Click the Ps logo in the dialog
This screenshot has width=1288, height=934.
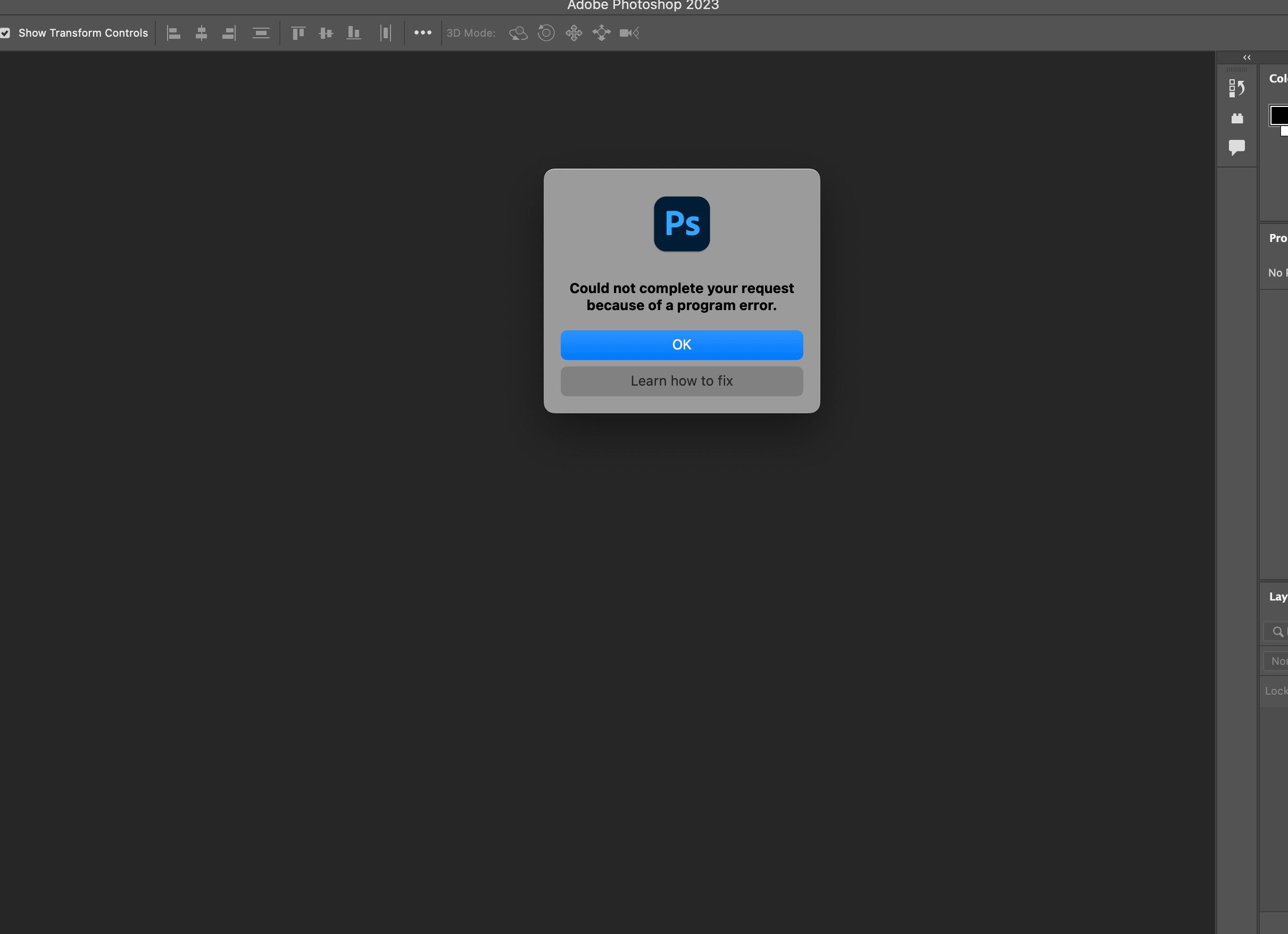(682, 224)
